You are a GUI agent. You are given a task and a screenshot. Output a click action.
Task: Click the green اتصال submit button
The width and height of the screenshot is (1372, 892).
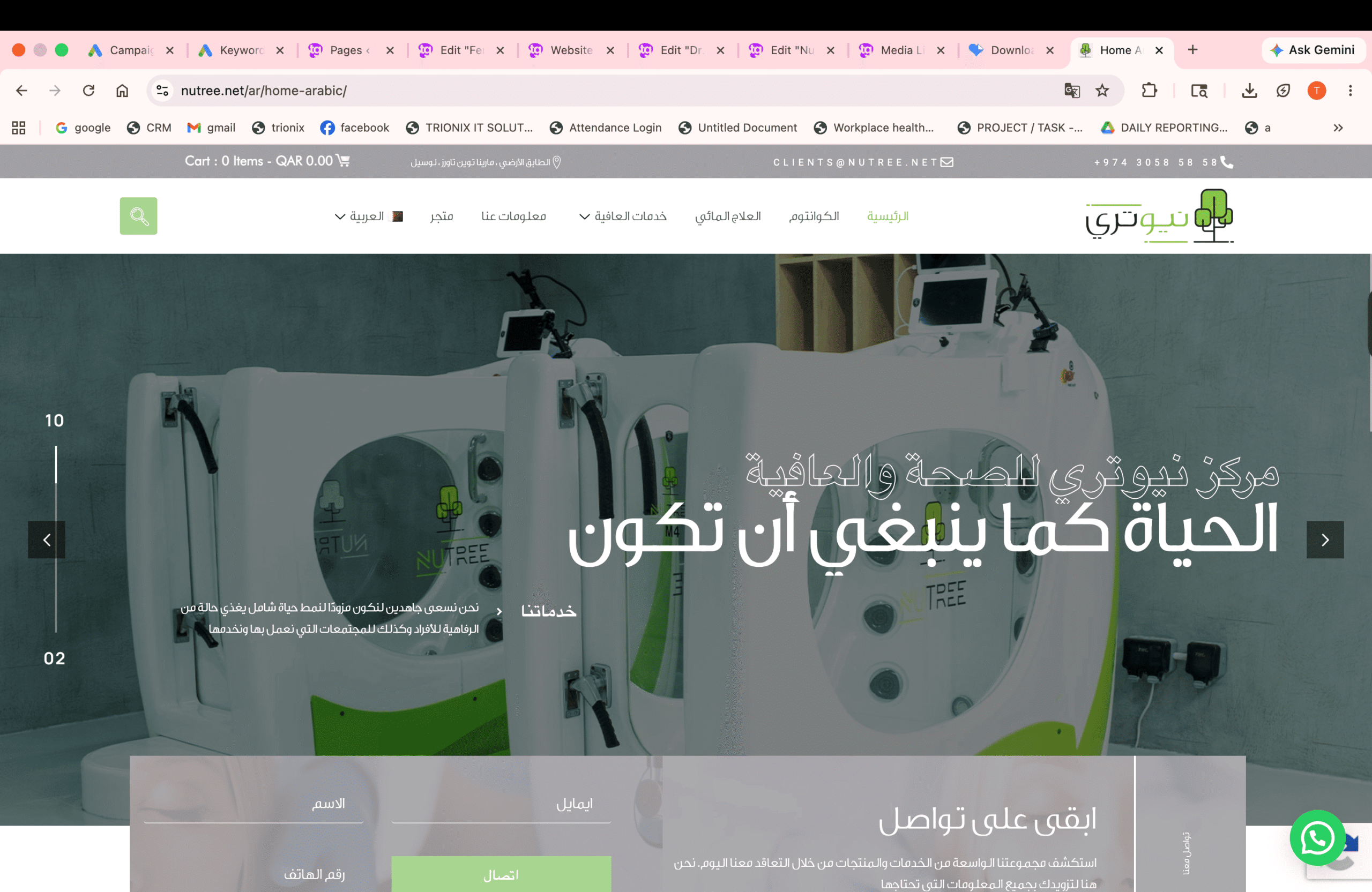pos(501,874)
